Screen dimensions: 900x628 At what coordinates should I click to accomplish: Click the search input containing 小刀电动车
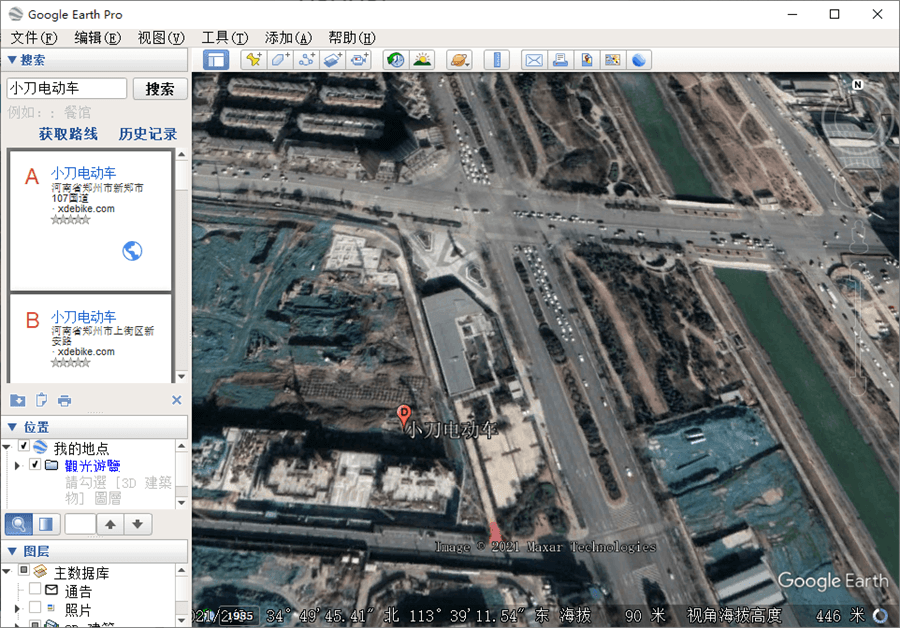click(x=67, y=89)
